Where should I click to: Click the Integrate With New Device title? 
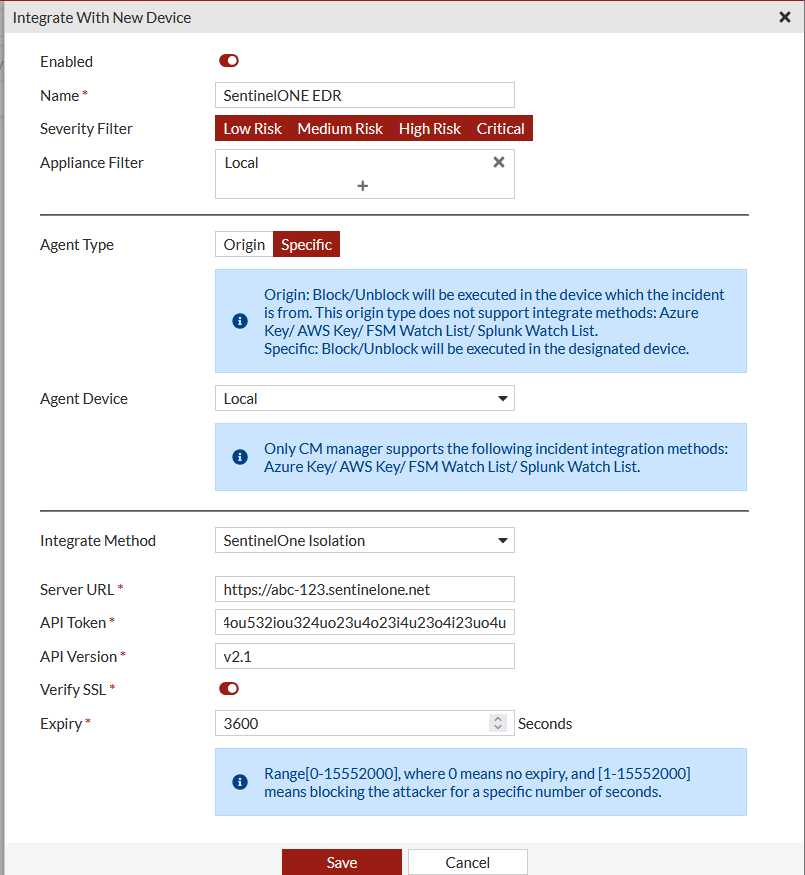click(102, 18)
